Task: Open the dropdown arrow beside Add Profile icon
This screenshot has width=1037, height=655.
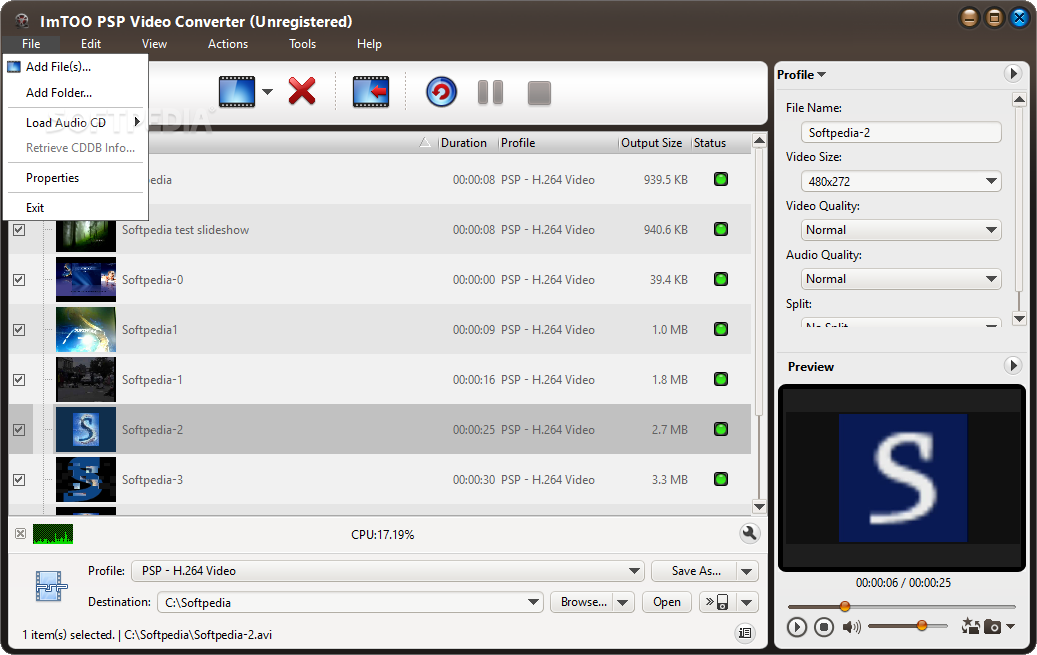Action: pyautogui.click(x=267, y=92)
